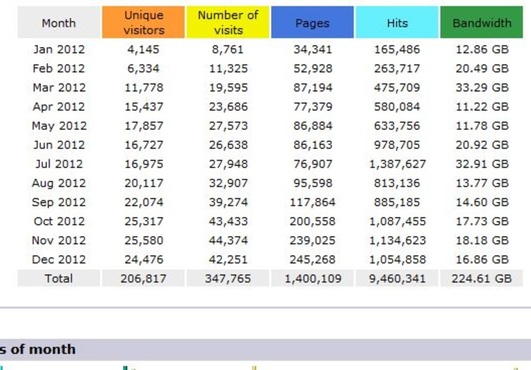Click bandwidth value 33.29 GB
This screenshot has height=370, width=531.
[482, 88]
